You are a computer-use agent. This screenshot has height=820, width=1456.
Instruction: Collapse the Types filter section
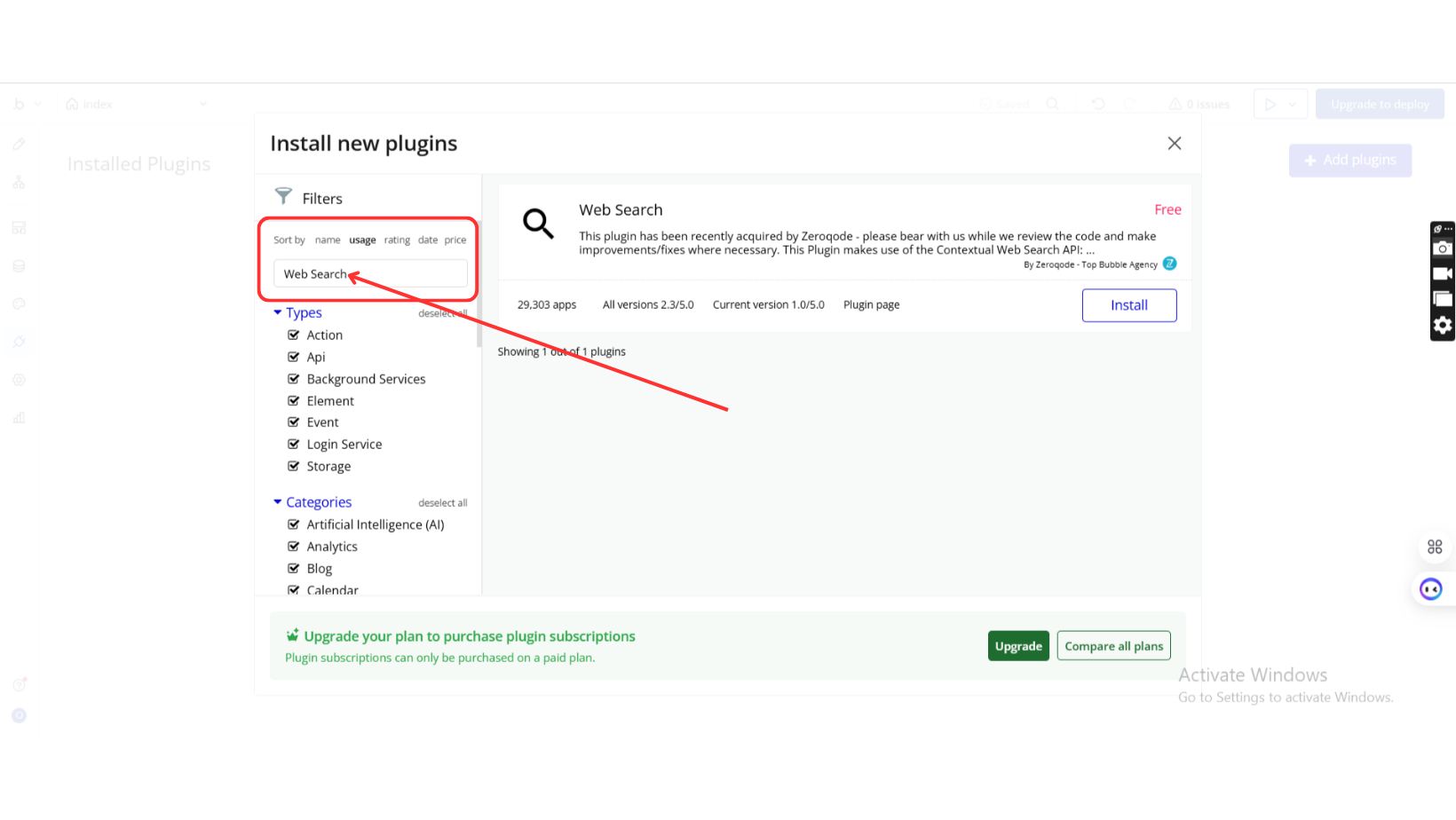coord(278,312)
